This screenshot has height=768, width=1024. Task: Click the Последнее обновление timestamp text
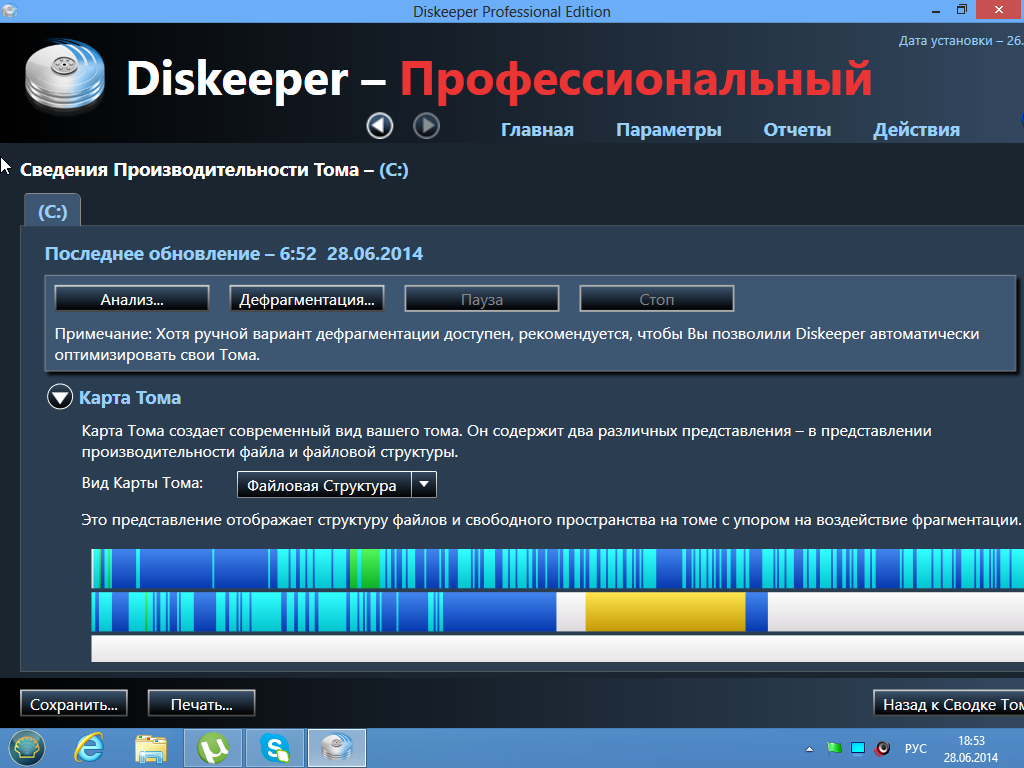click(x=234, y=253)
